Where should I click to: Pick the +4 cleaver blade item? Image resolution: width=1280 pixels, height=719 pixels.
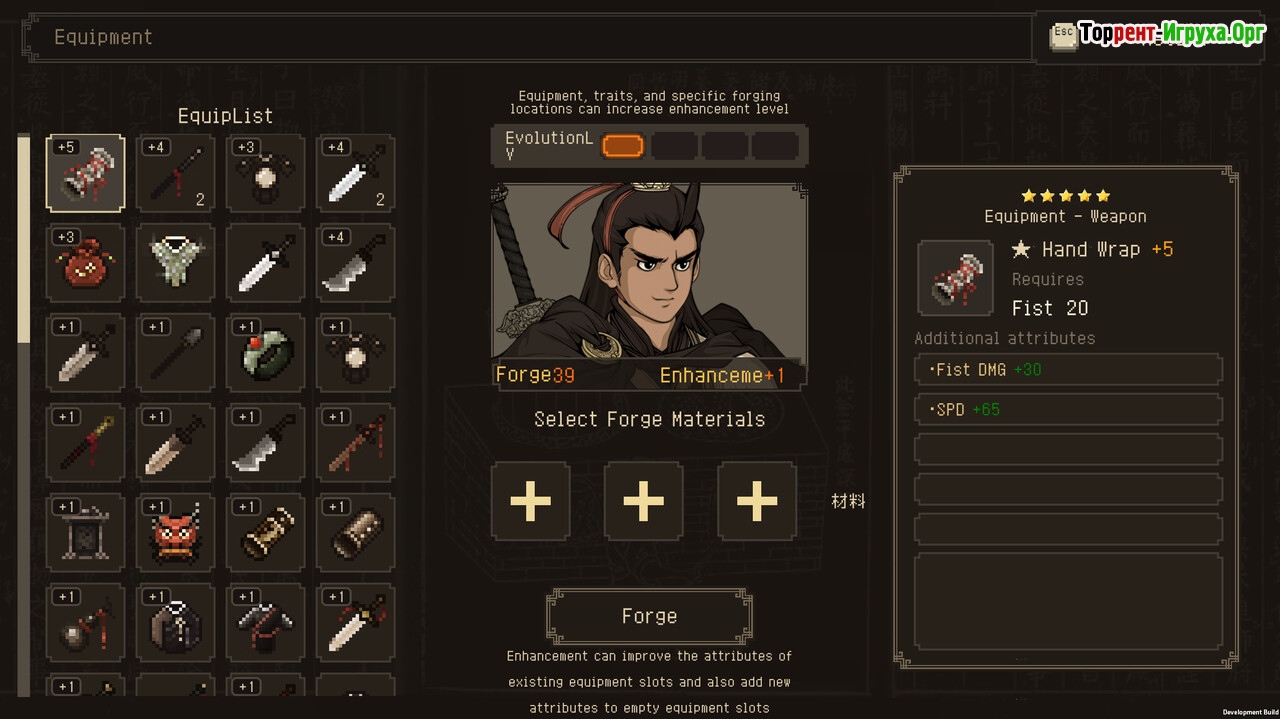click(355, 263)
